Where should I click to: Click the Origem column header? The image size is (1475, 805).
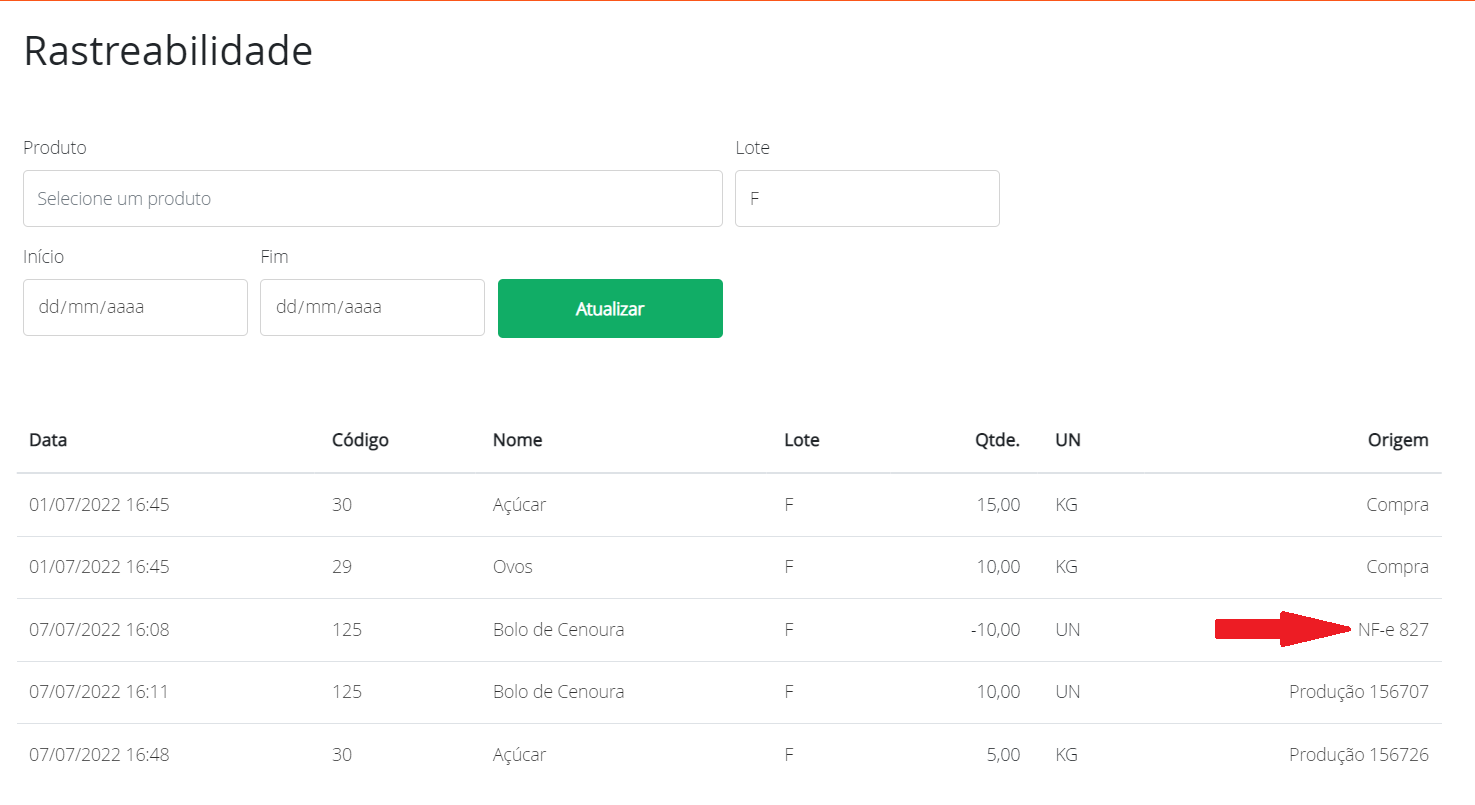tap(1398, 440)
